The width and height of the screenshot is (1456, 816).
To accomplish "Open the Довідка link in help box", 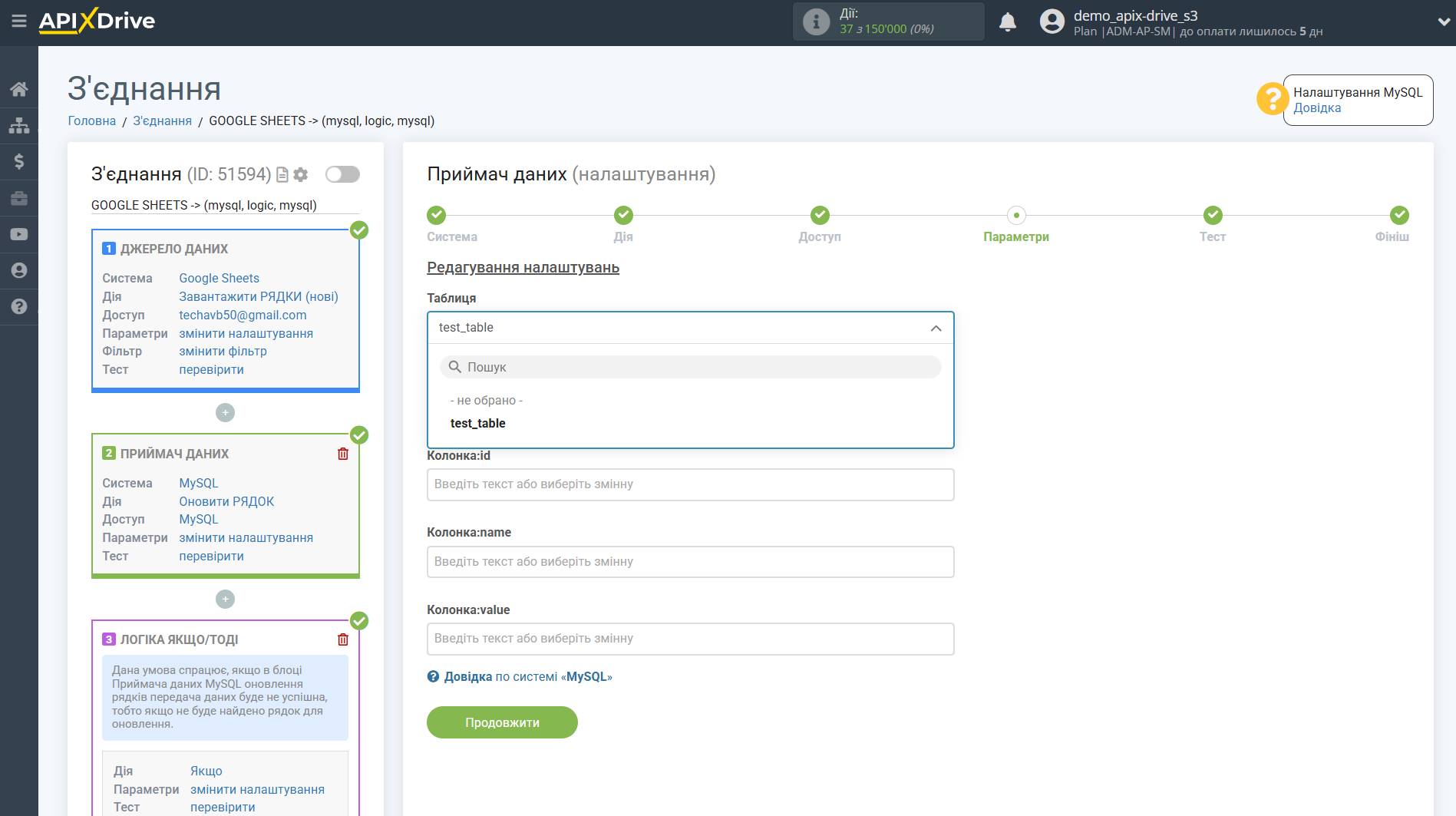I will [x=1317, y=108].
